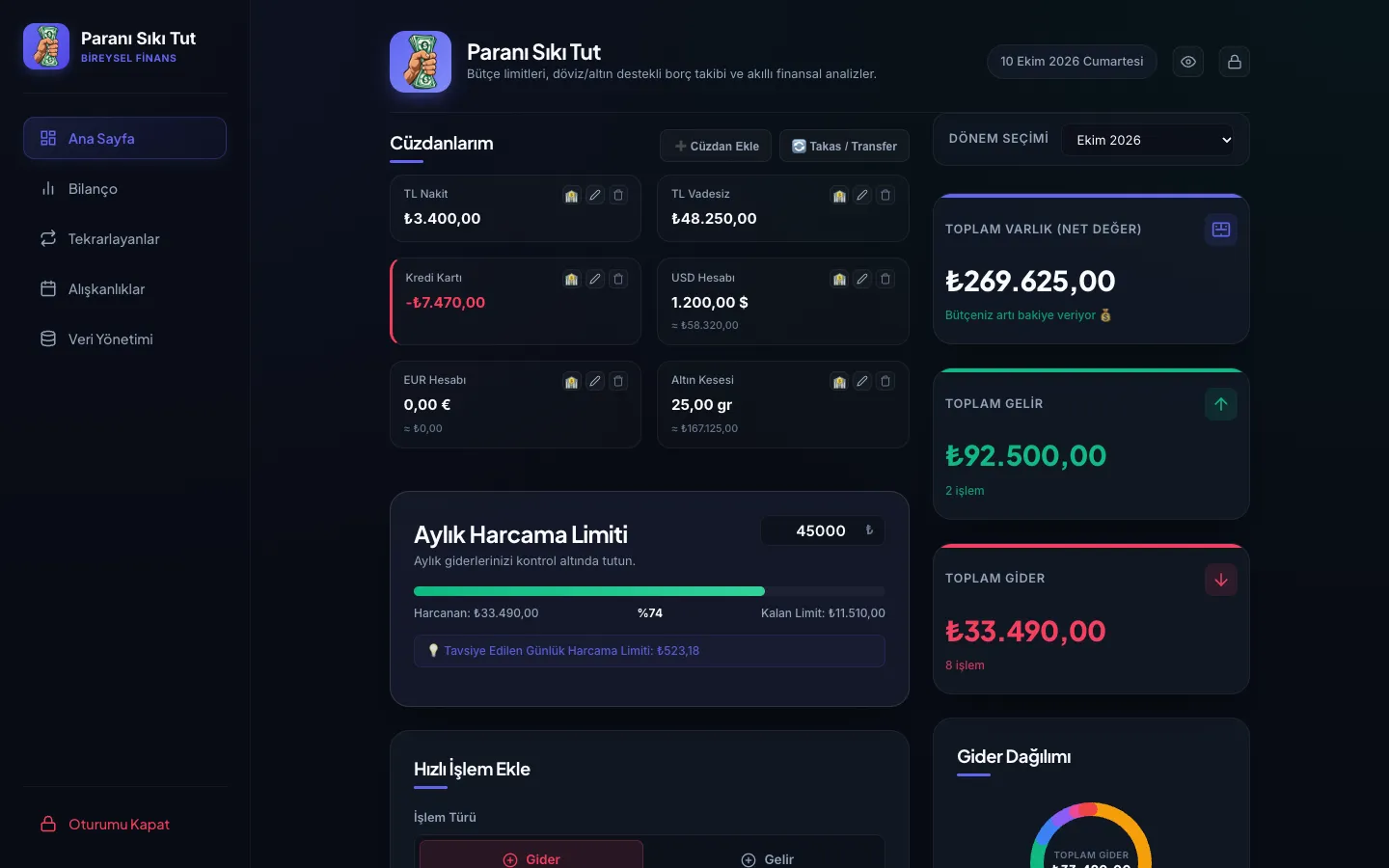Edit the EUR Hesabı wallet

point(595,382)
